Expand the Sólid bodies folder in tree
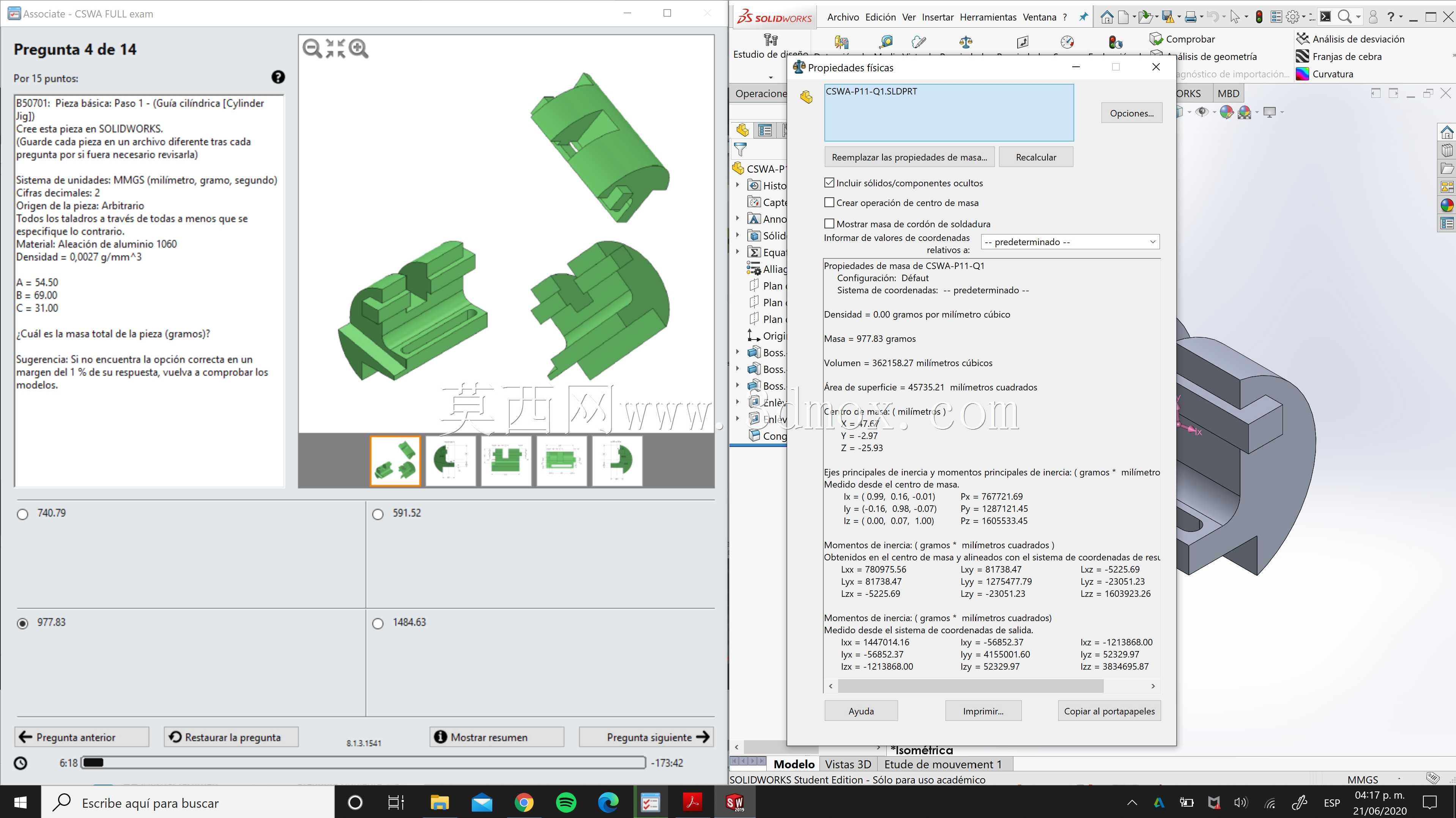Screen dimensions: 1456x818 click(737, 236)
